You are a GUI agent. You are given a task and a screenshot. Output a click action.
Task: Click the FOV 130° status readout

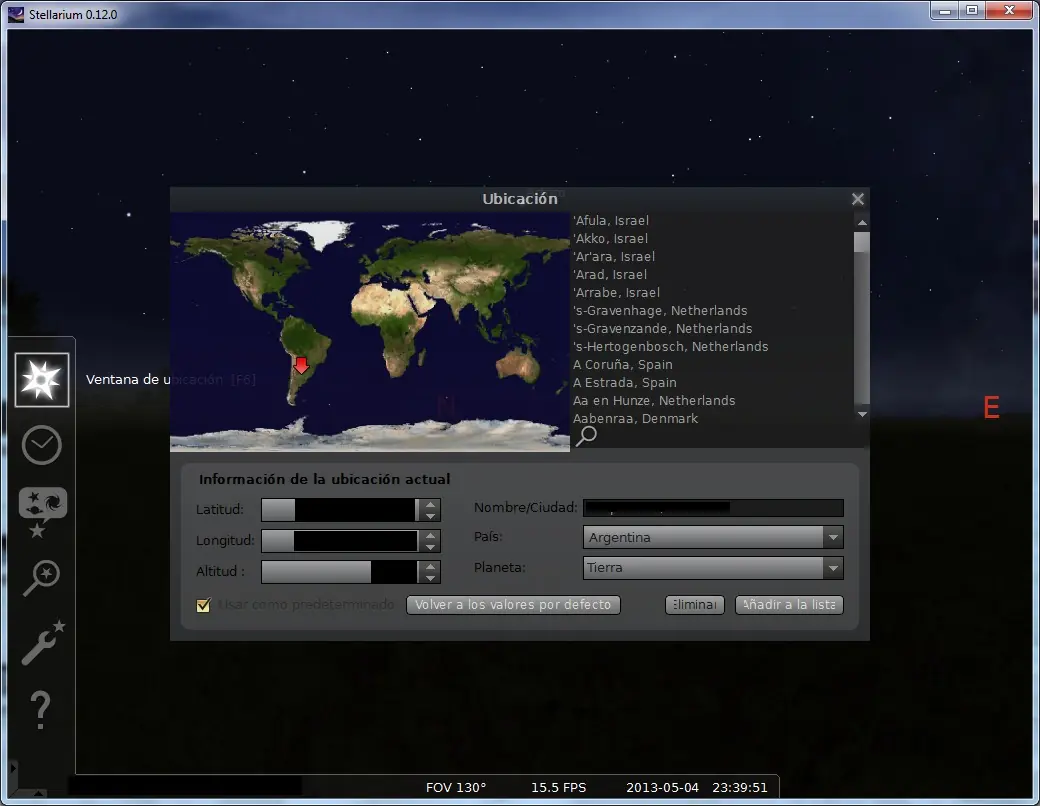tap(456, 787)
